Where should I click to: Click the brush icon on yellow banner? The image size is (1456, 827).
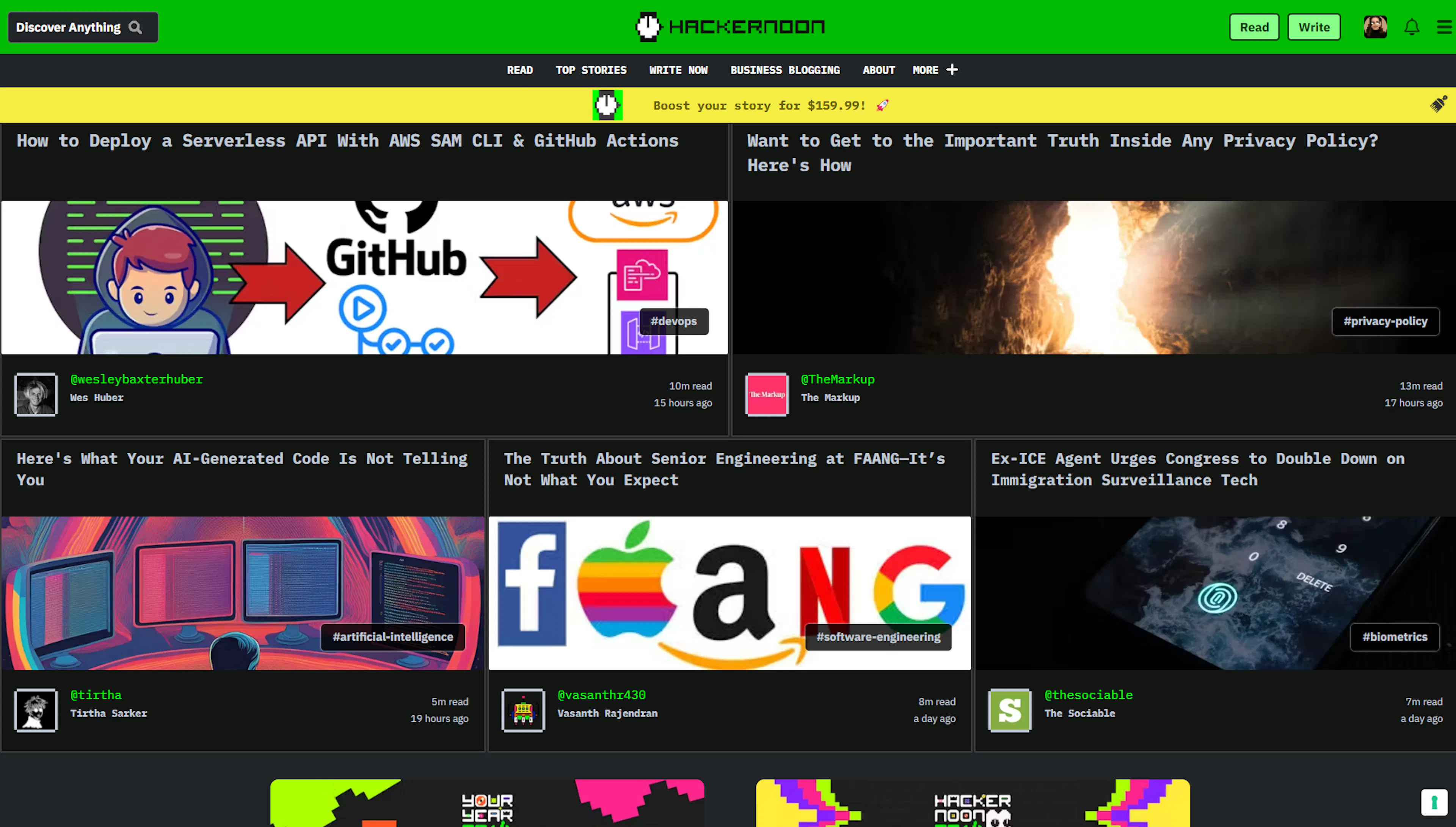click(x=1439, y=104)
